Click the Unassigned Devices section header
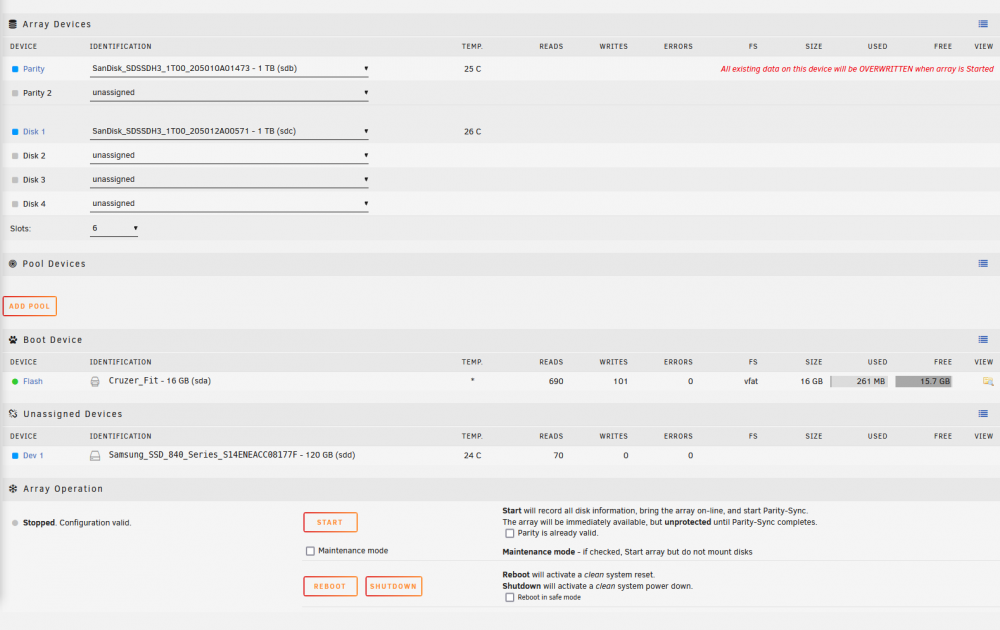Viewport: 1000px width, 630px height. pyautogui.click(x=73, y=414)
